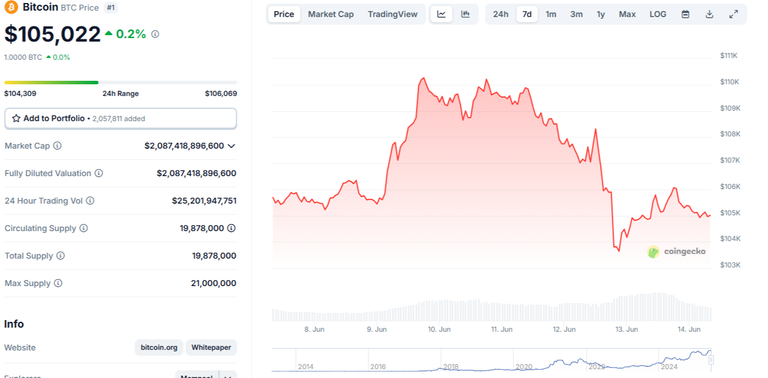Image resolution: width=768 pixels, height=378 pixels.
Task: Expand chart to fullscreen icon
Action: [733, 14]
